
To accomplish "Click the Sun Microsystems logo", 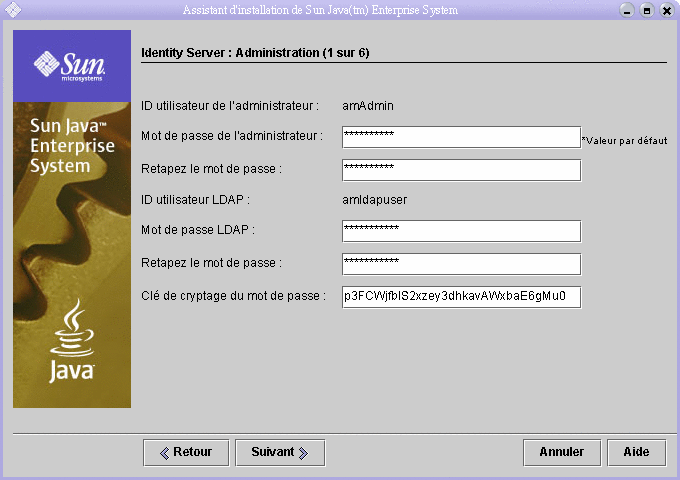I will [x=69, y=66].
